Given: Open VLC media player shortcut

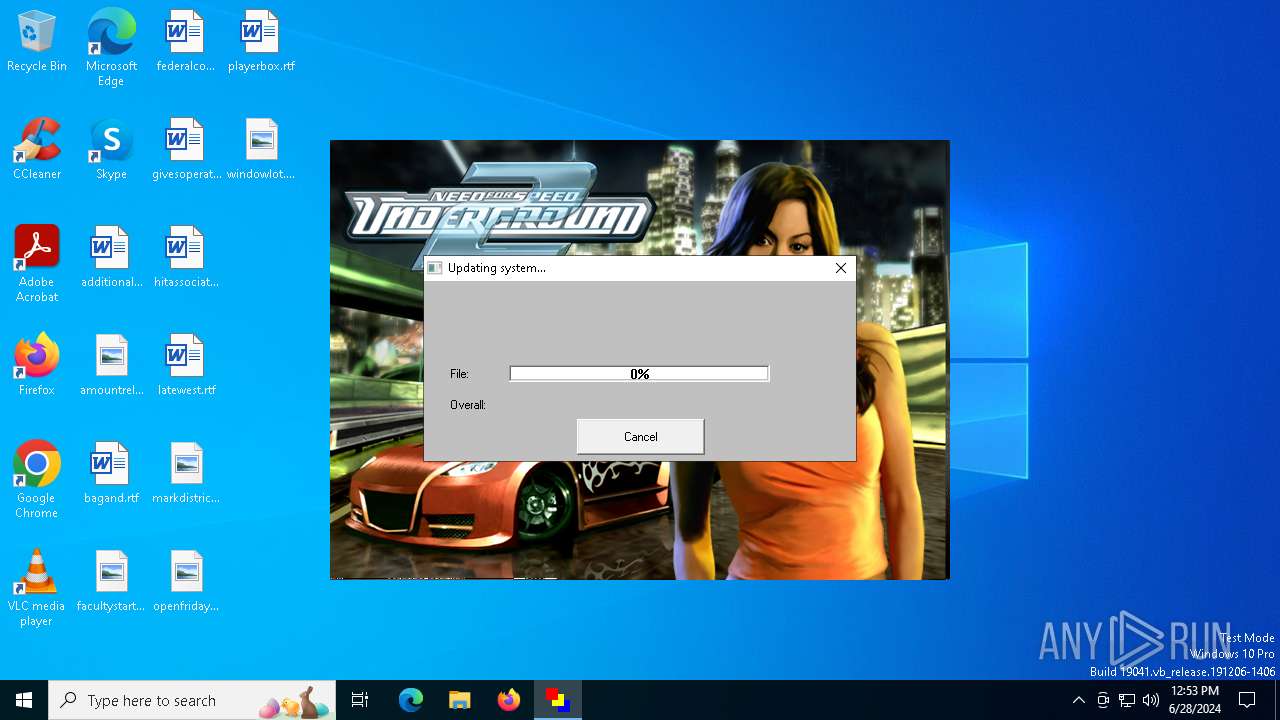Looking at the screenshot, I should click(37, 588).
